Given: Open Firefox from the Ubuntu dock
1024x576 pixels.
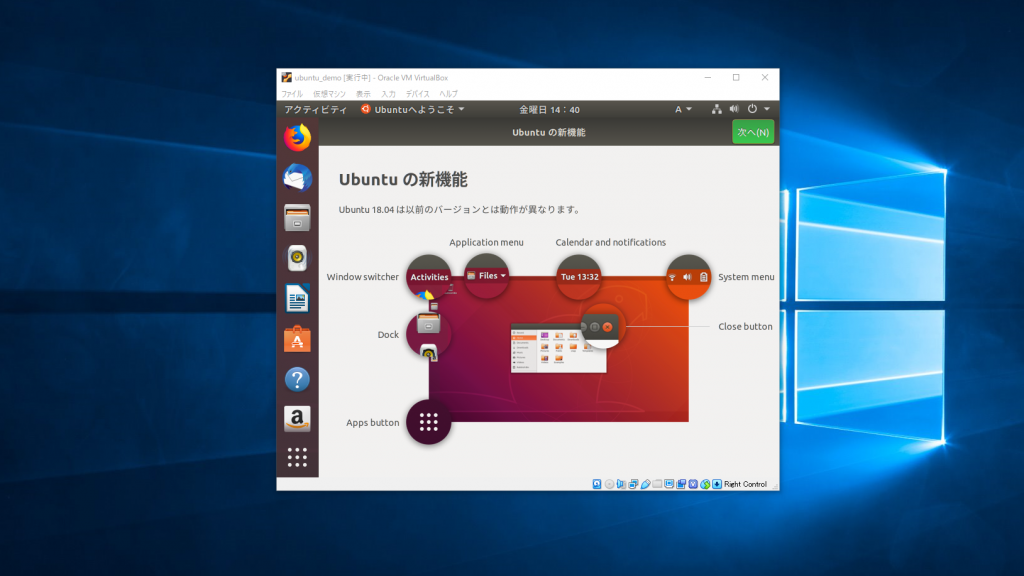Looking at the screenshot, I should pos(297,137).
